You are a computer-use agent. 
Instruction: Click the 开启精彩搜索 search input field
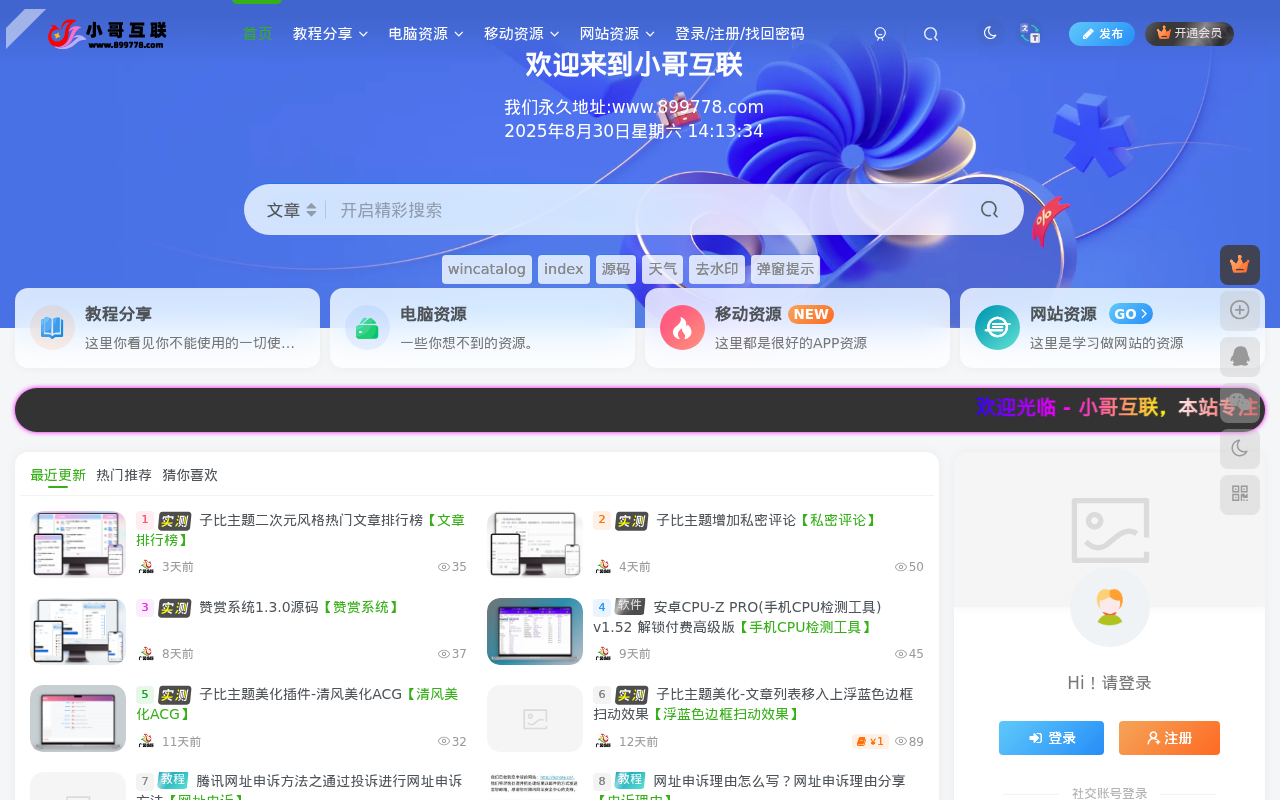650,210
